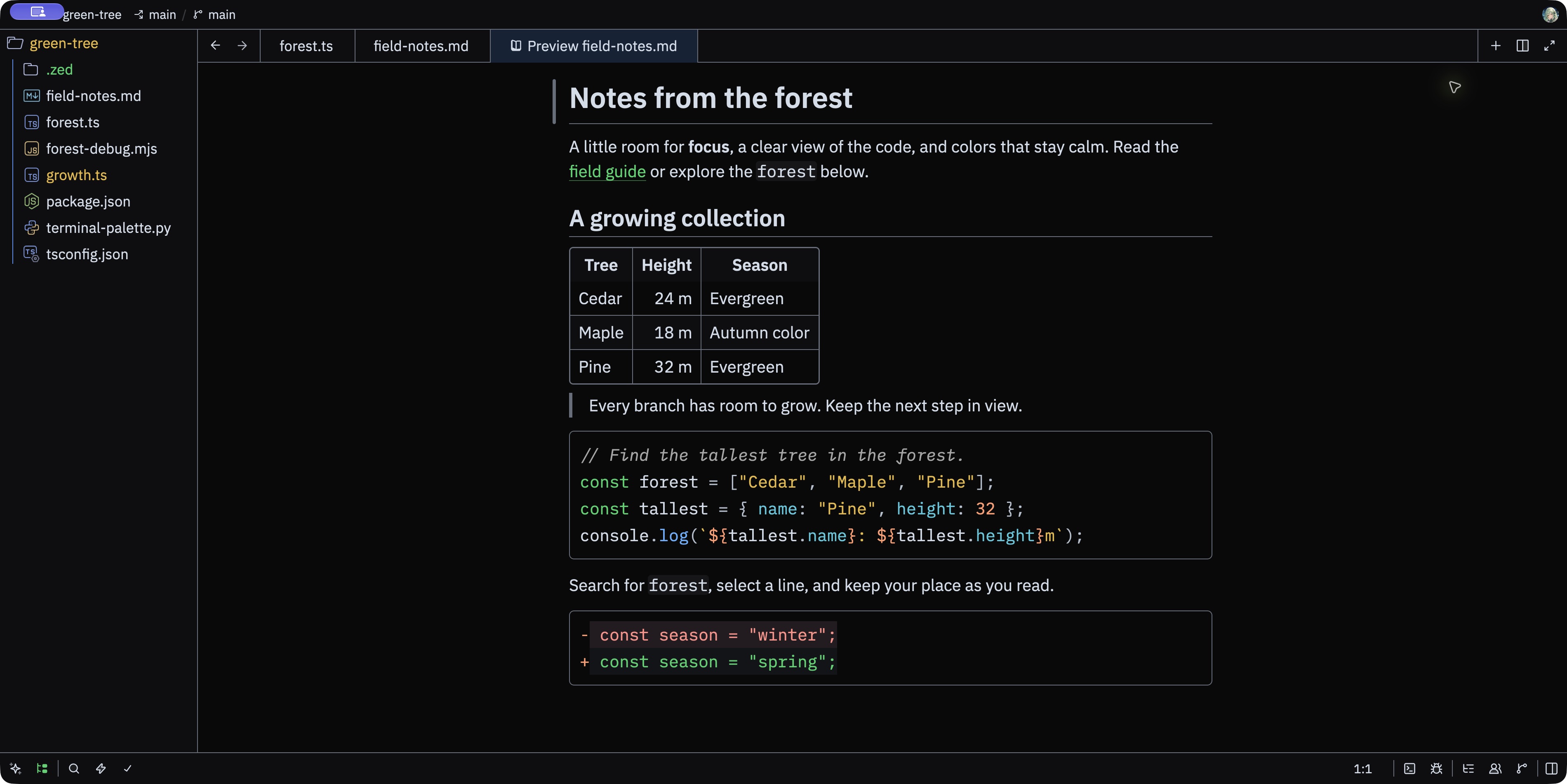Open forest.ts in the file tree
The width and height of the screenshot is (1567, 784).
point(73,122)
